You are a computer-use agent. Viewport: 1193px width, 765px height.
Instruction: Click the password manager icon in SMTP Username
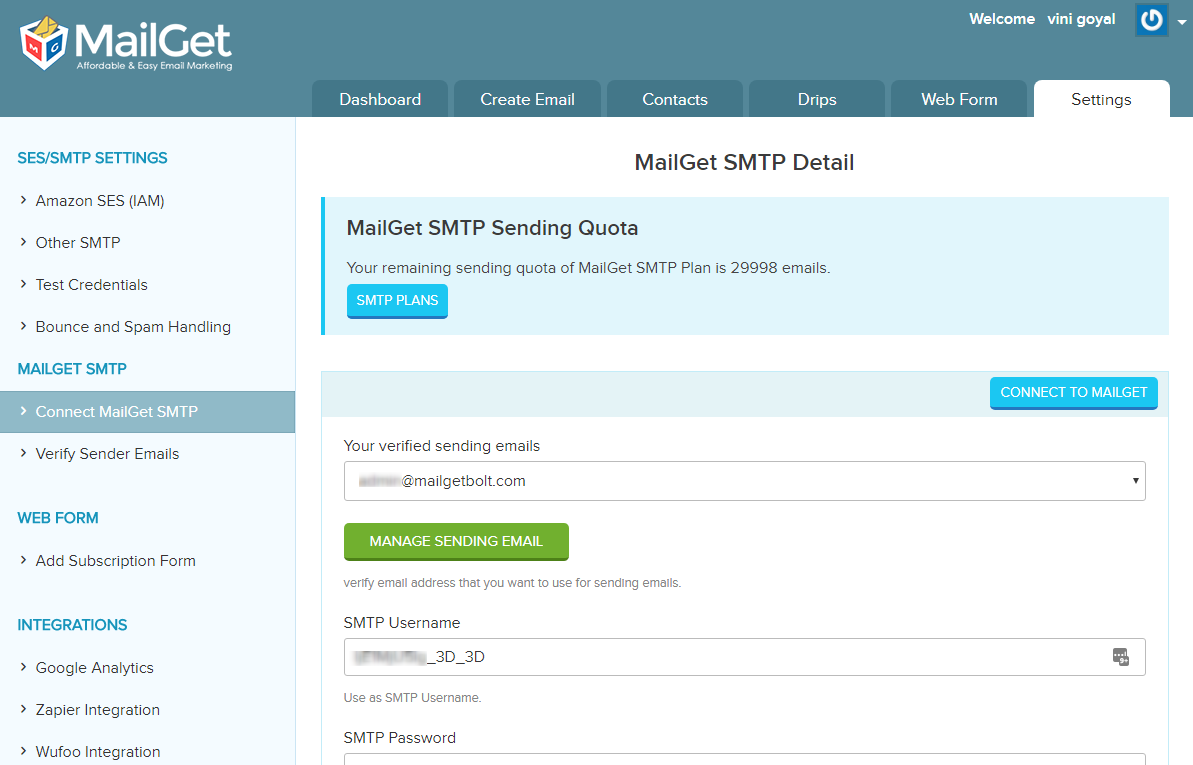pyautogui.click(x=1121, y=657)
